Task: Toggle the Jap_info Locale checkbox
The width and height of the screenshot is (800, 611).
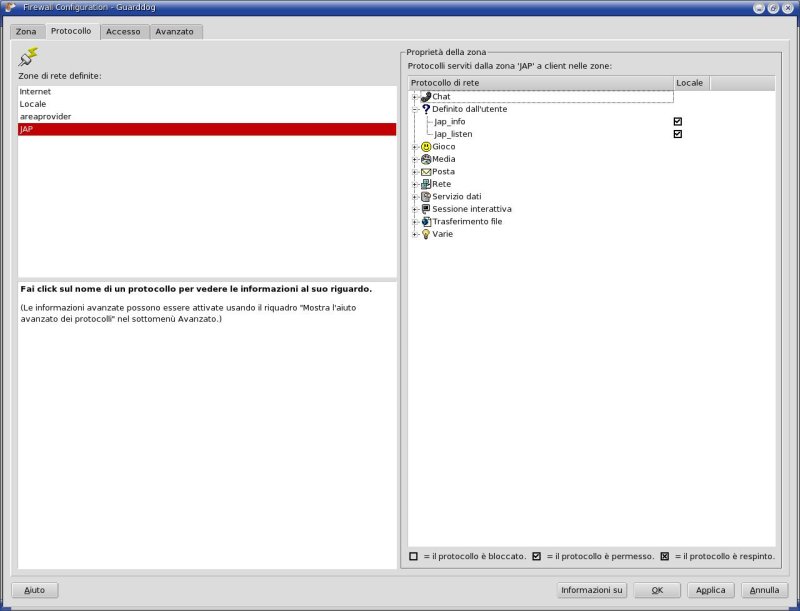Action: pyautogui.click(x=678, y=122)
